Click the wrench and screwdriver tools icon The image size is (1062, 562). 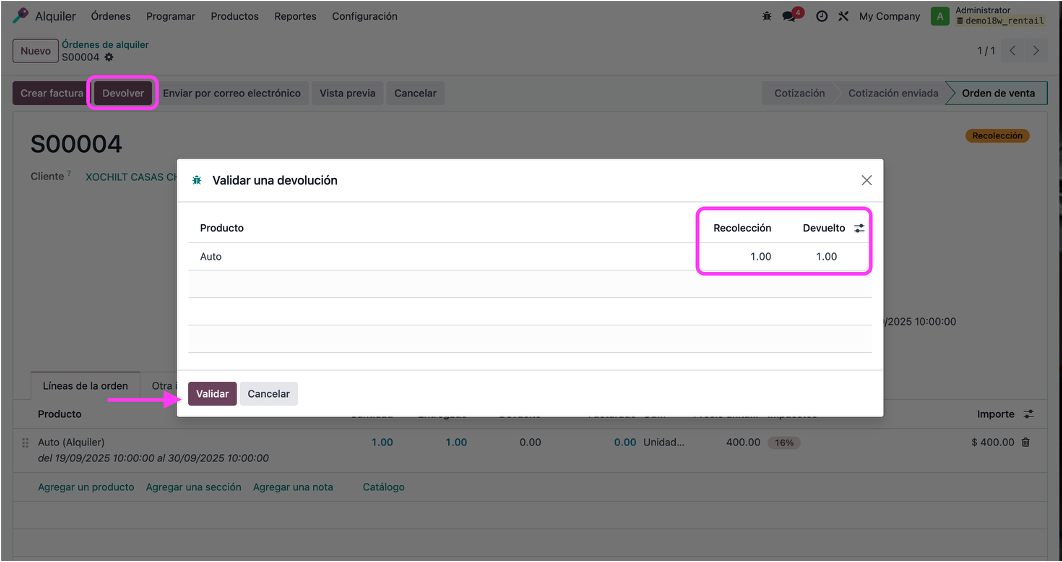pos(843,16)
